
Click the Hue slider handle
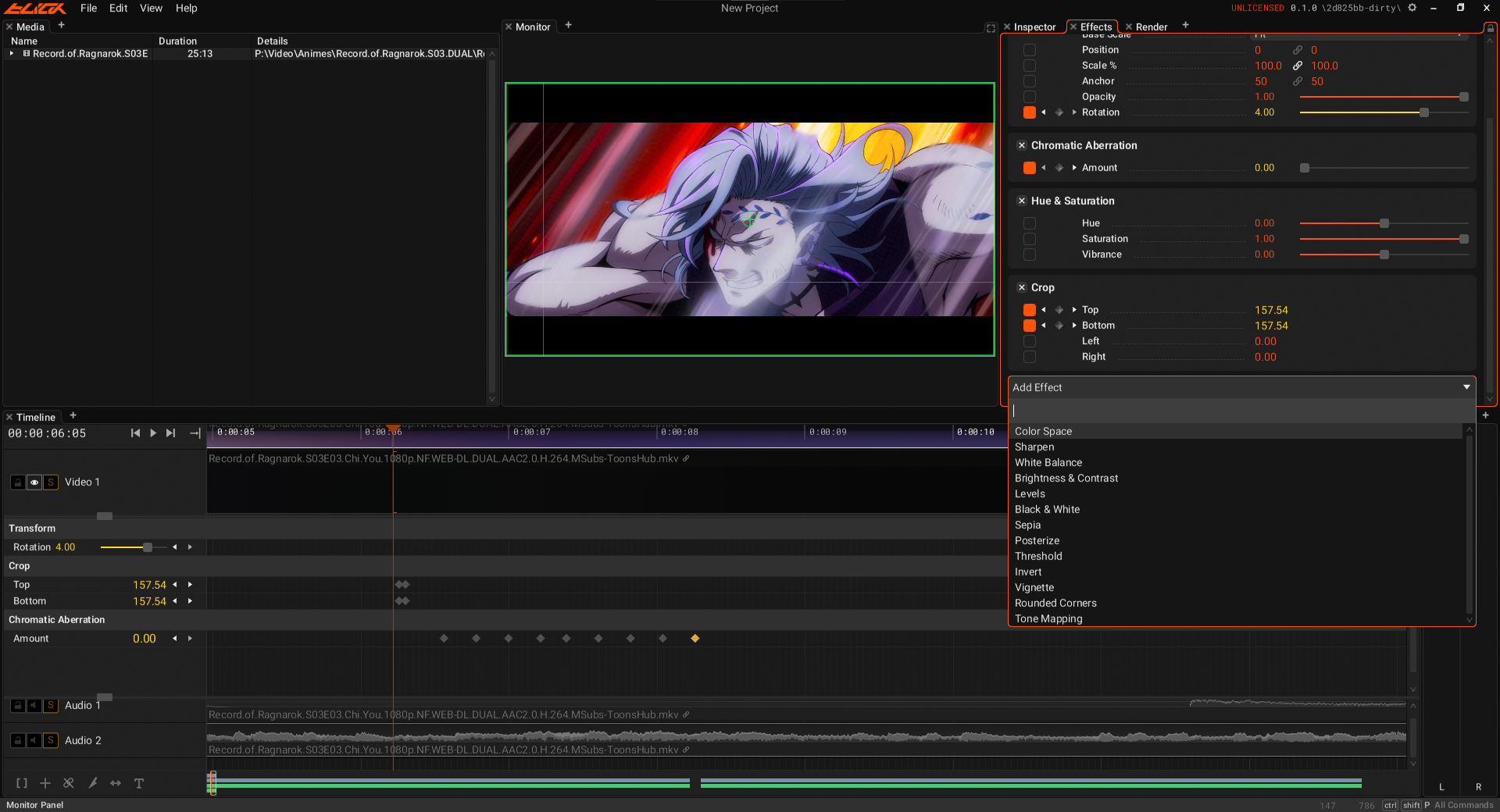coord(1384,223)
